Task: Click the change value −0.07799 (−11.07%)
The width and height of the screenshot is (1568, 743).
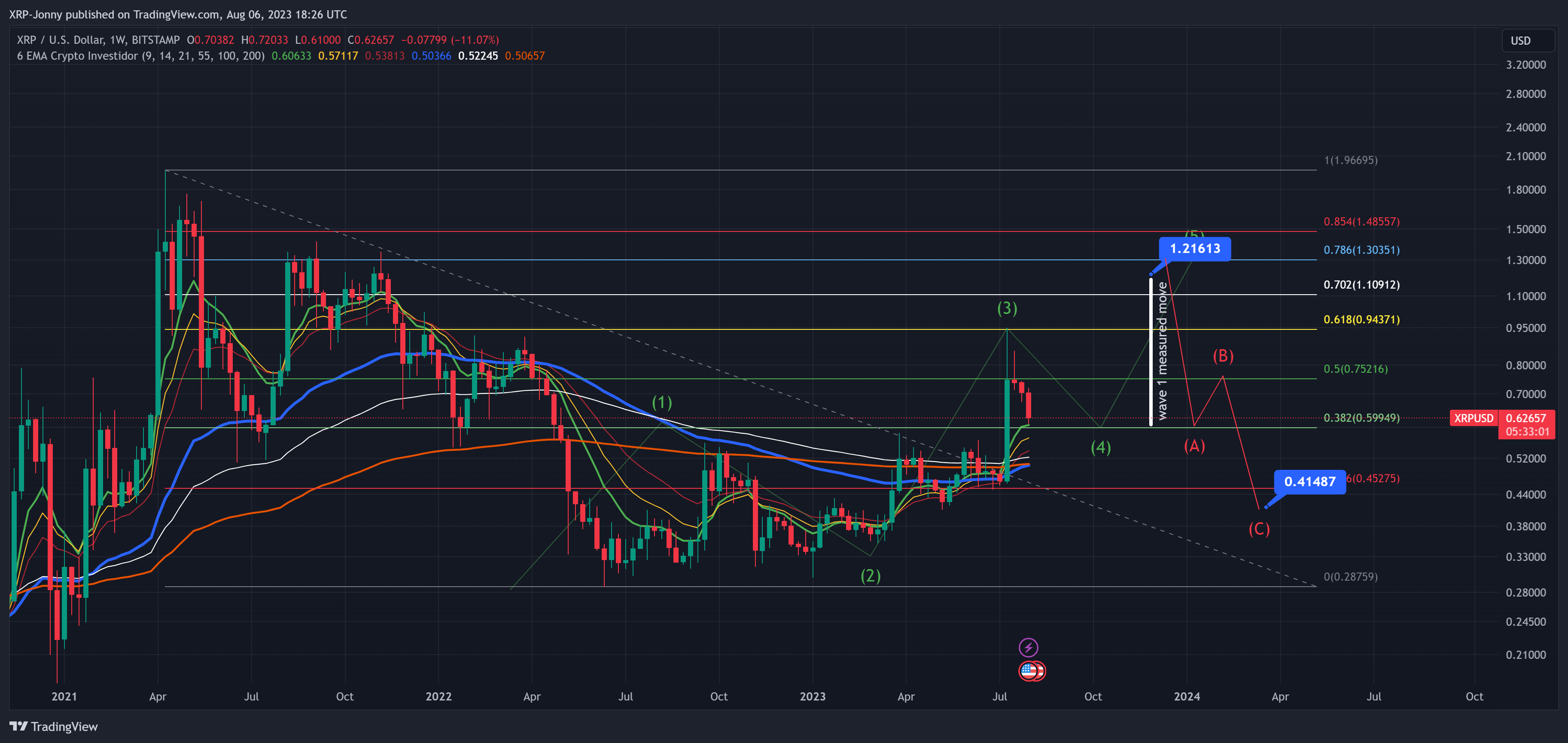Action: coord(450,40)
